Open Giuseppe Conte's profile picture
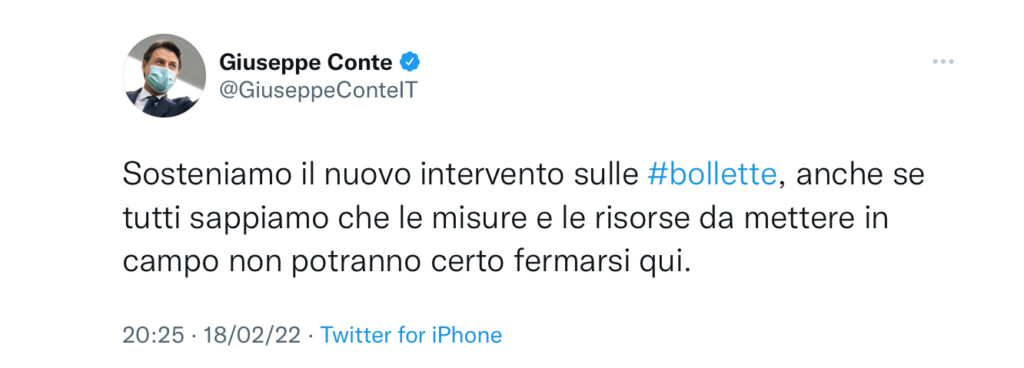This screenshot has height=368, width=1024. click(x=165, y=76)
